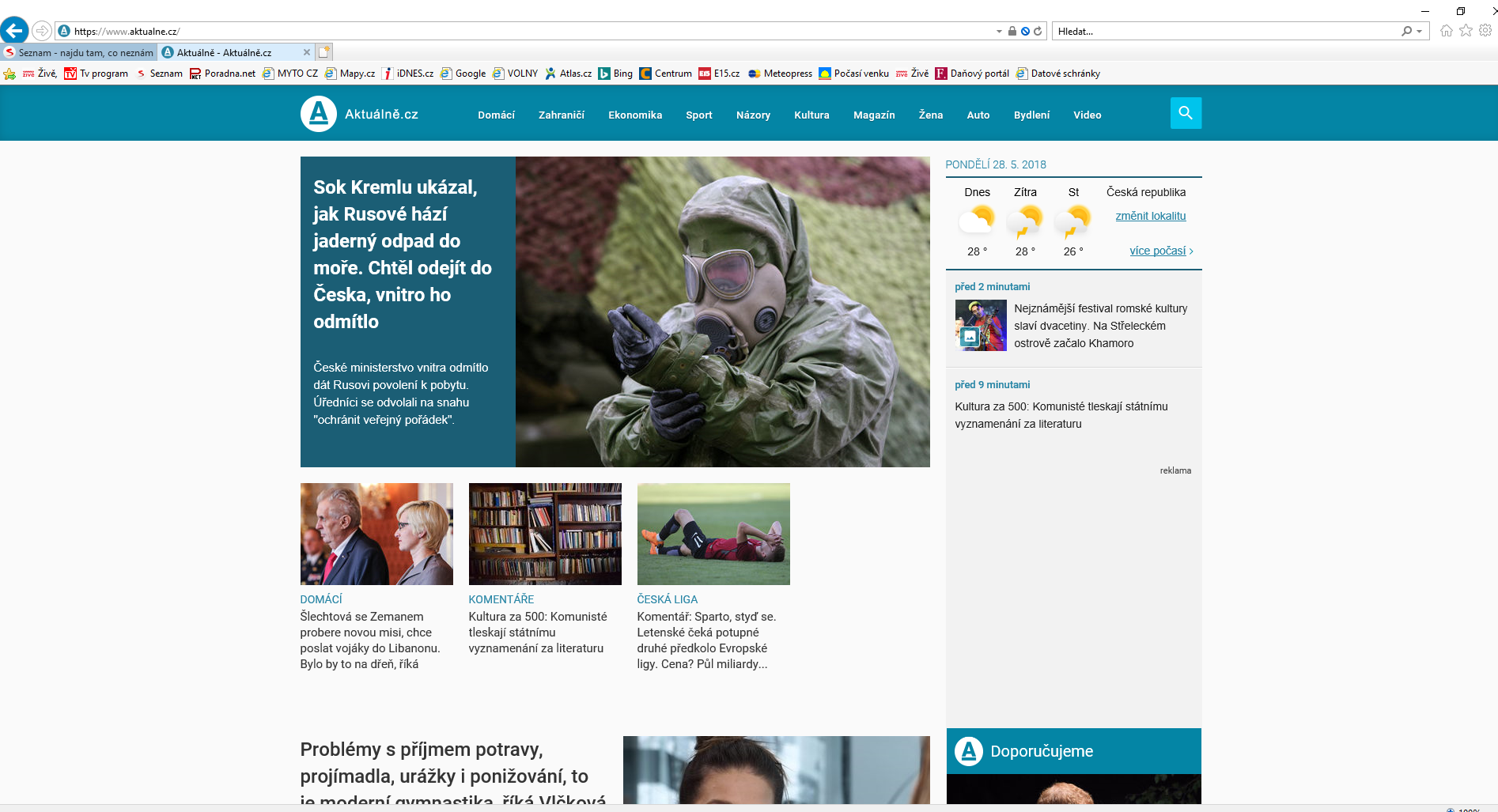This screenshot has height=812, width=1498.
Task: Open the browser Home icon
Action: coord(1446,31)
